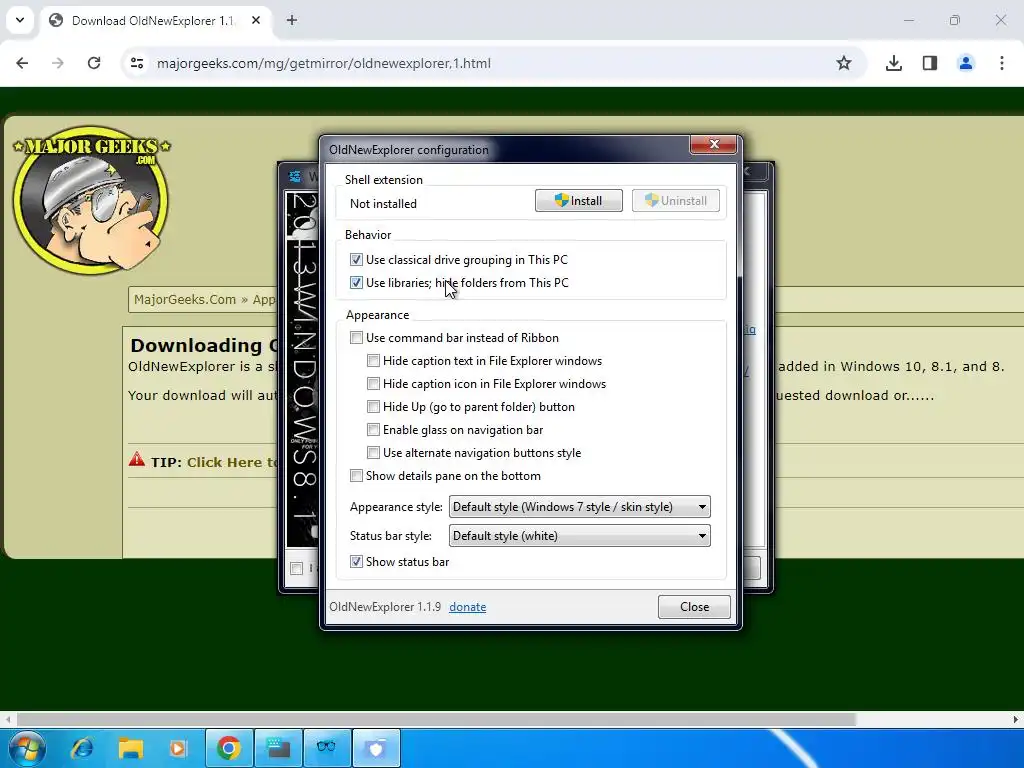Click the donate link in OldNewExplorer
Image resolution: width=1024 pixels, height=768 pixels.
tap(468, 607)
